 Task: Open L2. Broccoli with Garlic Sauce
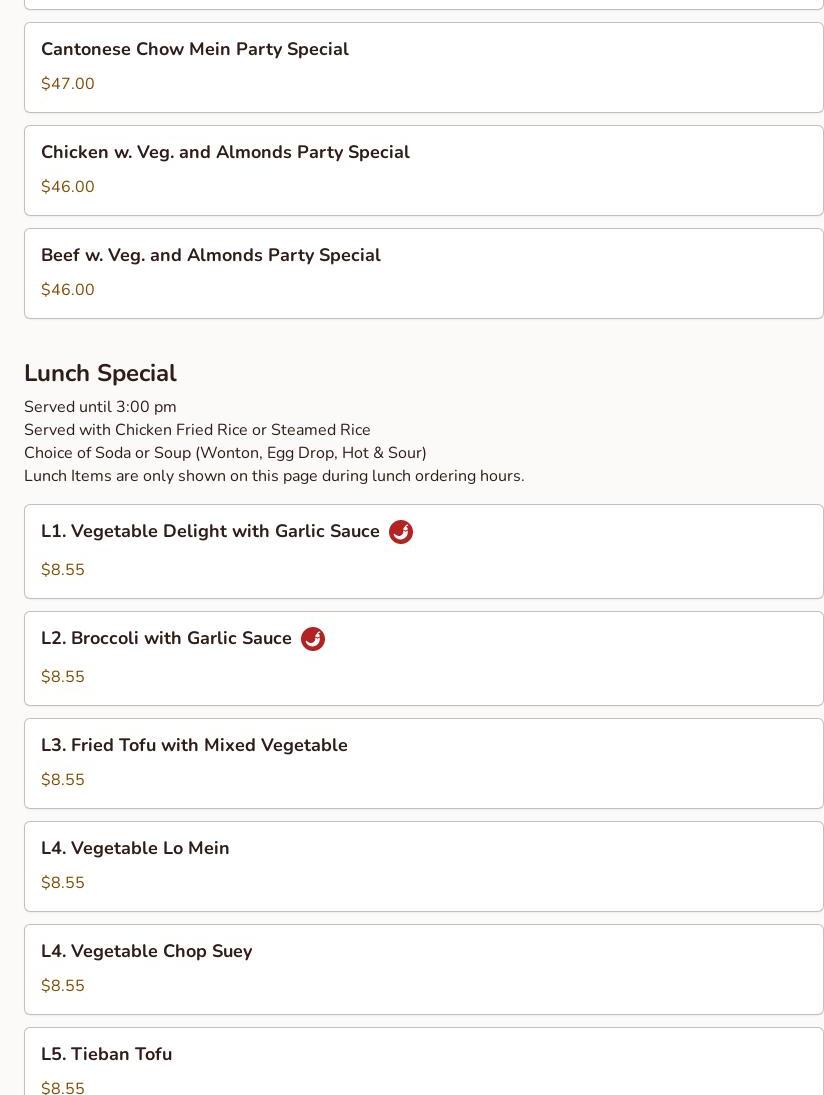424,659
